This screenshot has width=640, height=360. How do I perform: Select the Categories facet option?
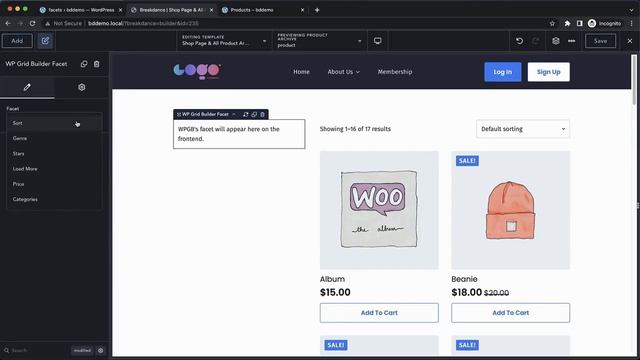[54, 199]
